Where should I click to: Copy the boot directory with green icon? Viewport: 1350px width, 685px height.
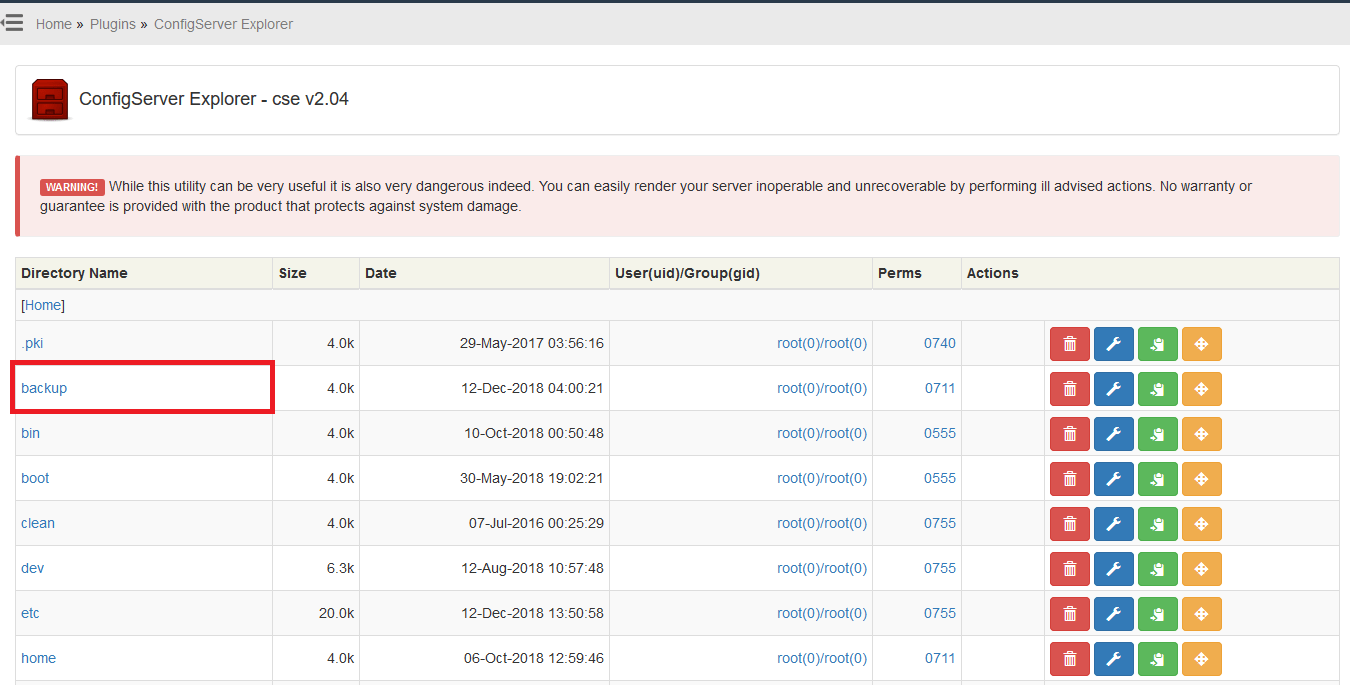[1158, 479]
